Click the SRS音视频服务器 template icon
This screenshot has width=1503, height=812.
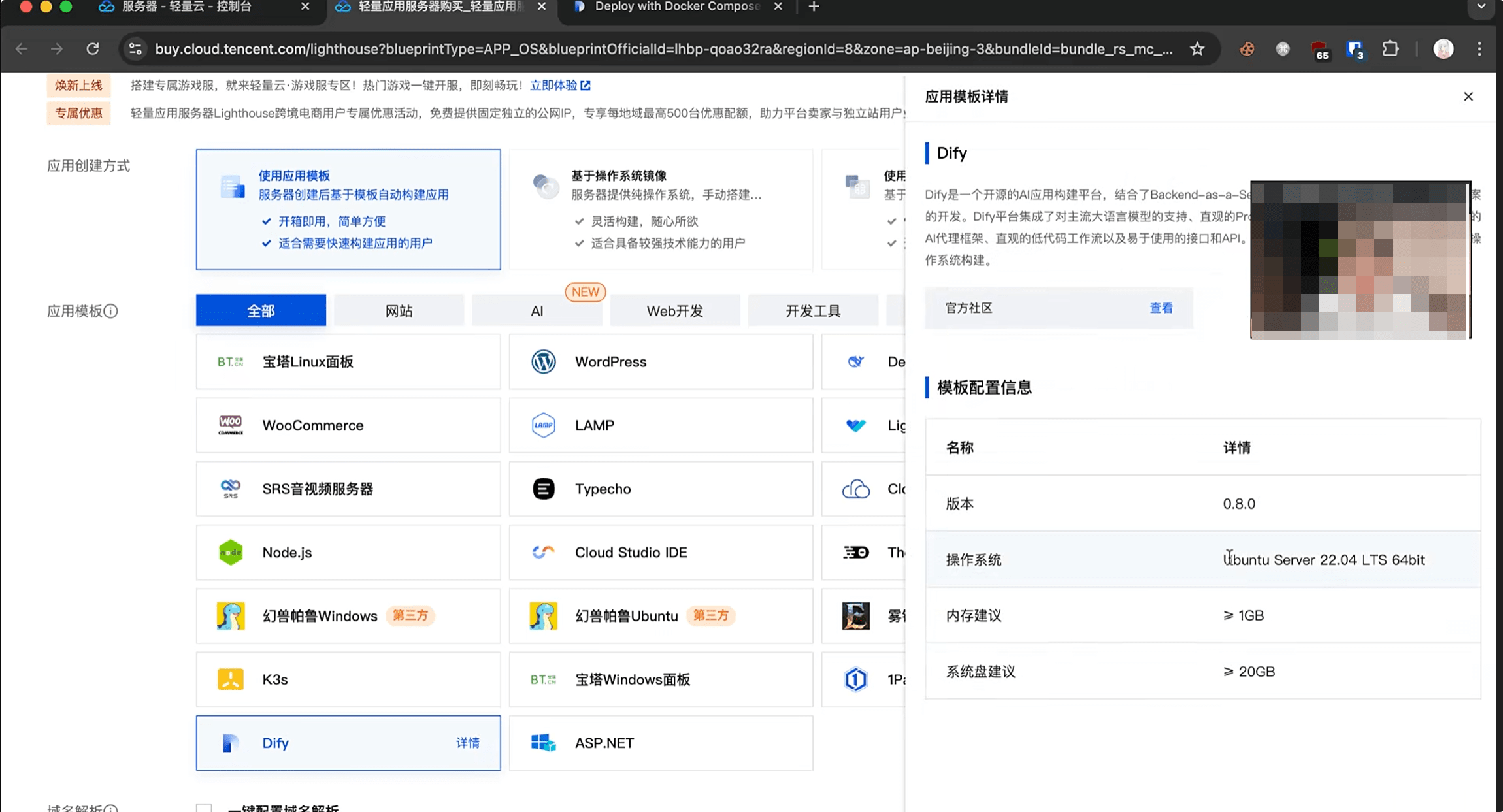230,489
